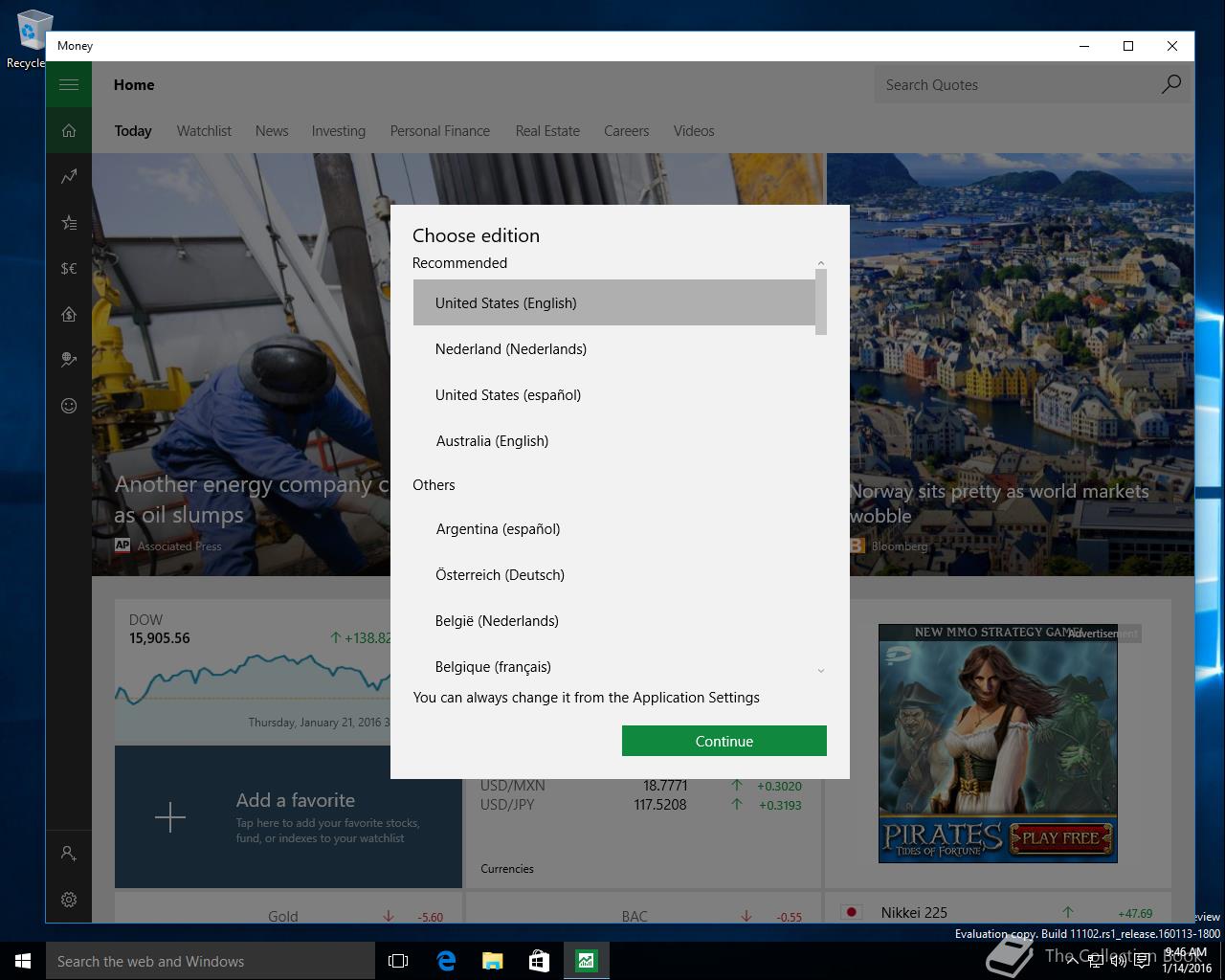Open the hamburger navigation menu

pyautogui.click(x=69, y=84)
